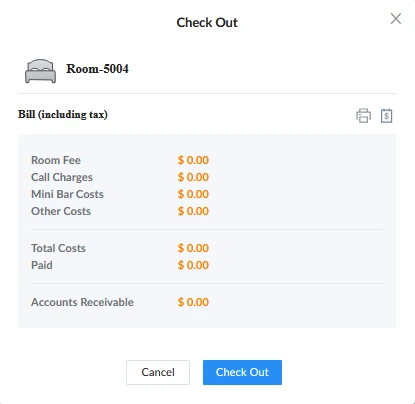This screenshot has width=415, height=404.
Task: Click the Accounts Receivable label
Action: 82,302
